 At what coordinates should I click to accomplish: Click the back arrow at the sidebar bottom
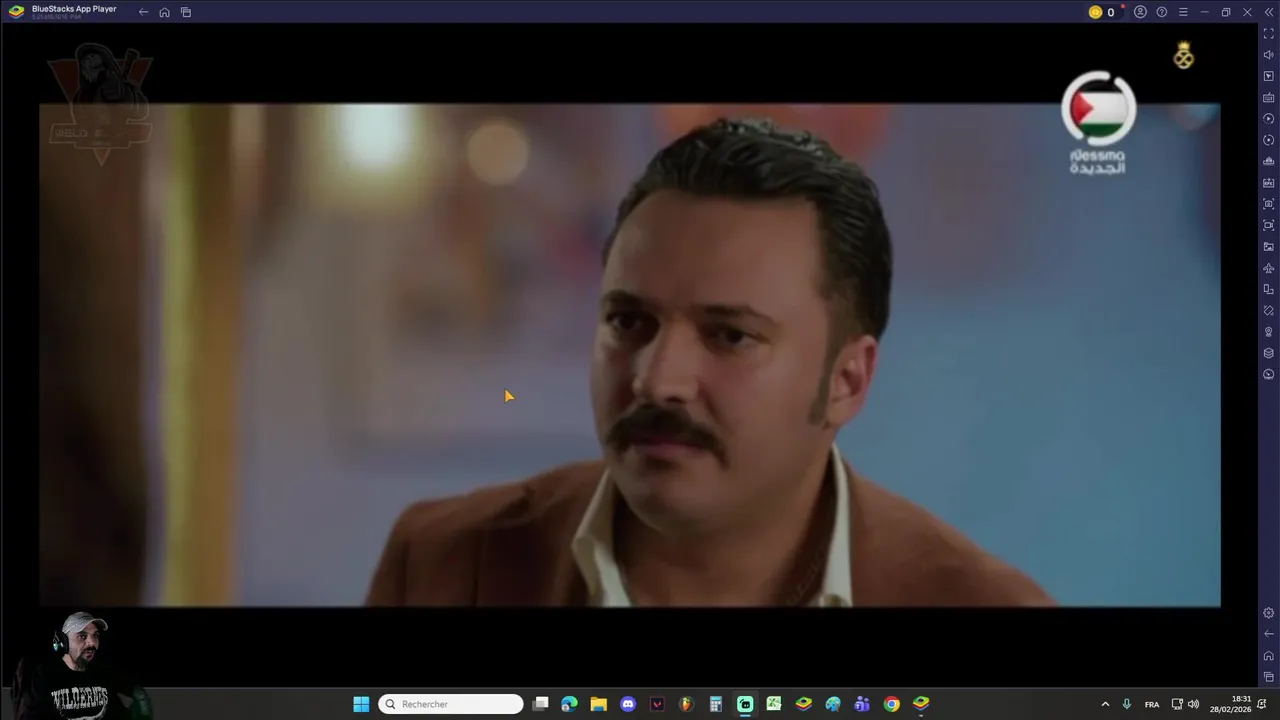click(1269, 634)
